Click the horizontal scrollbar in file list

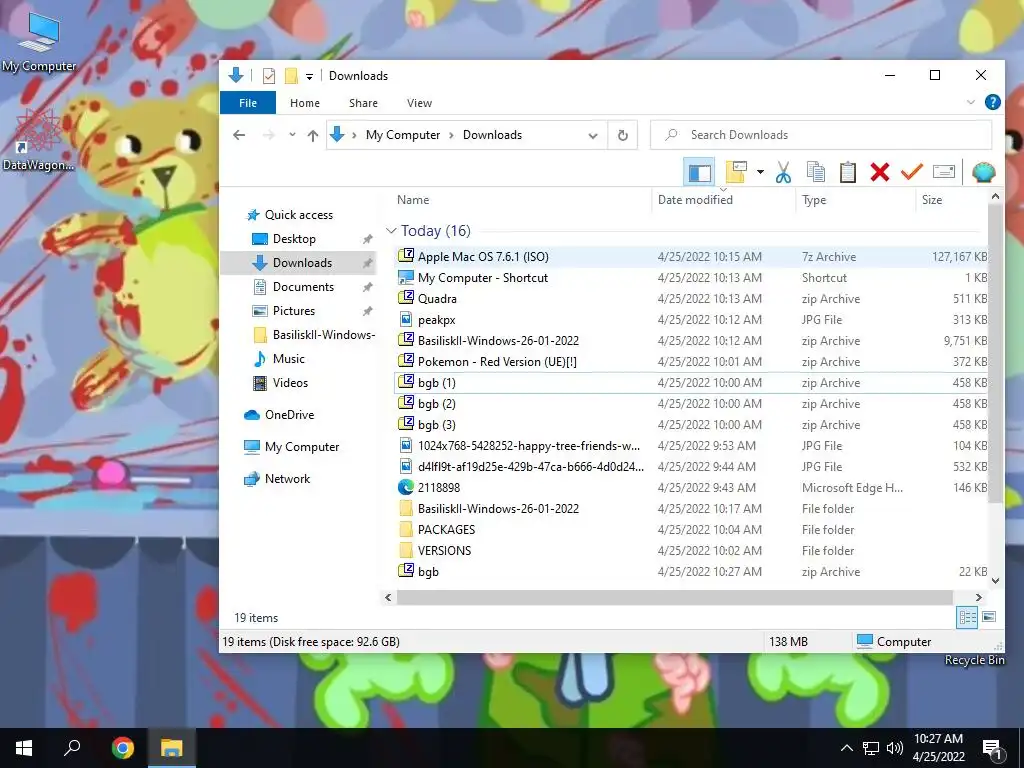click(x=675, y=597)
